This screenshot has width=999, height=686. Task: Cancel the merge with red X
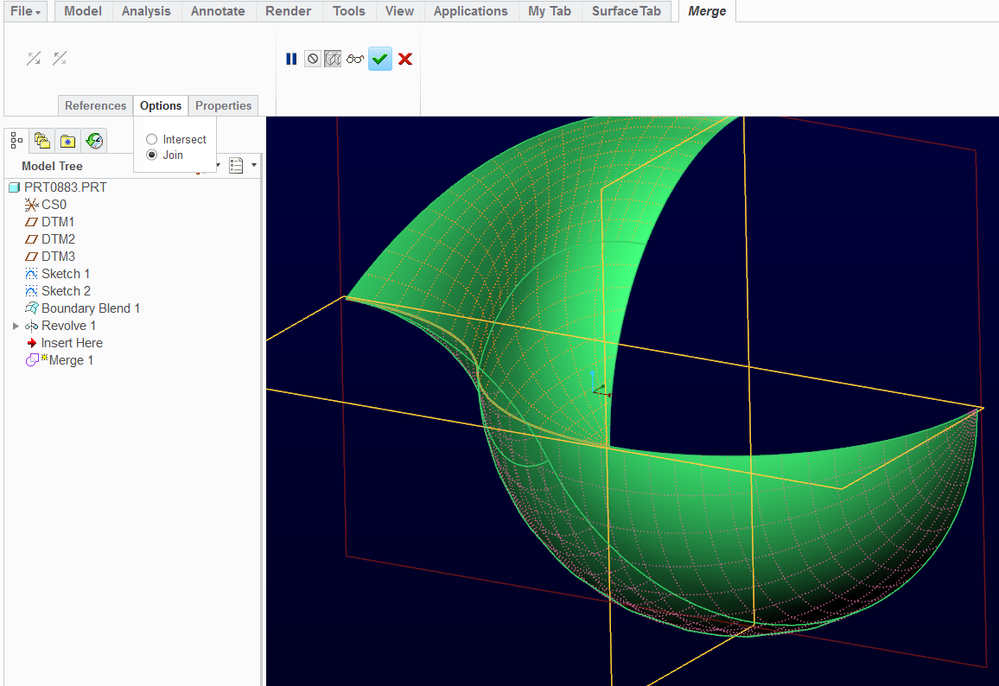click(405, 59)
